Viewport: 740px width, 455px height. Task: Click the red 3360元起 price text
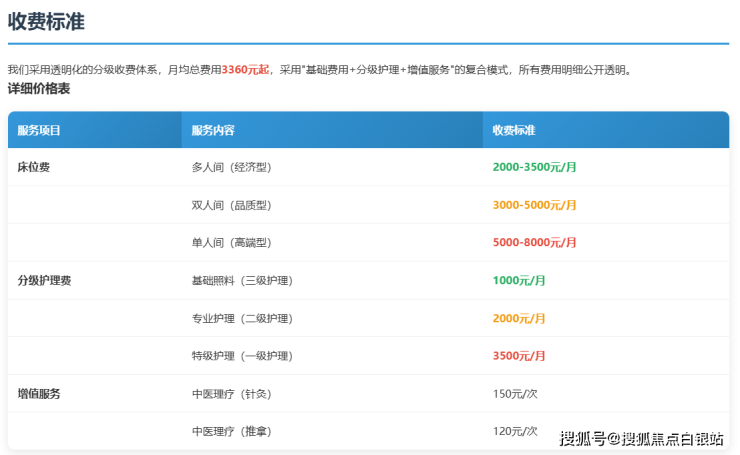click(x=245, y=70)
